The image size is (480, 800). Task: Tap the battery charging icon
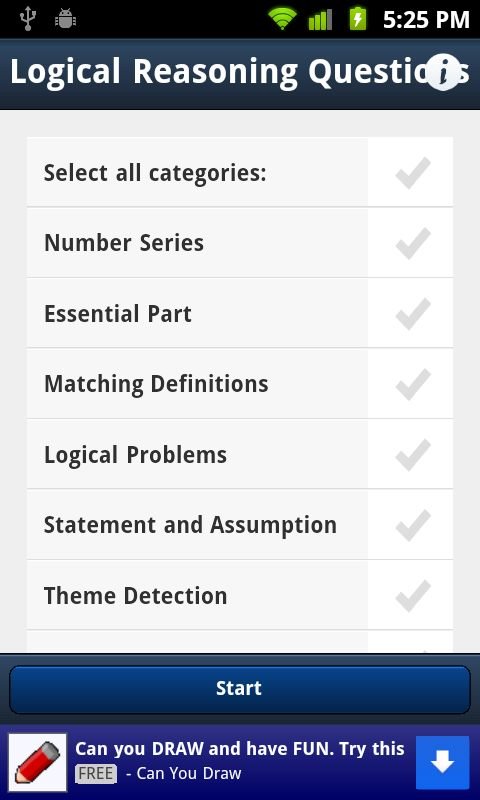(358, 19)
